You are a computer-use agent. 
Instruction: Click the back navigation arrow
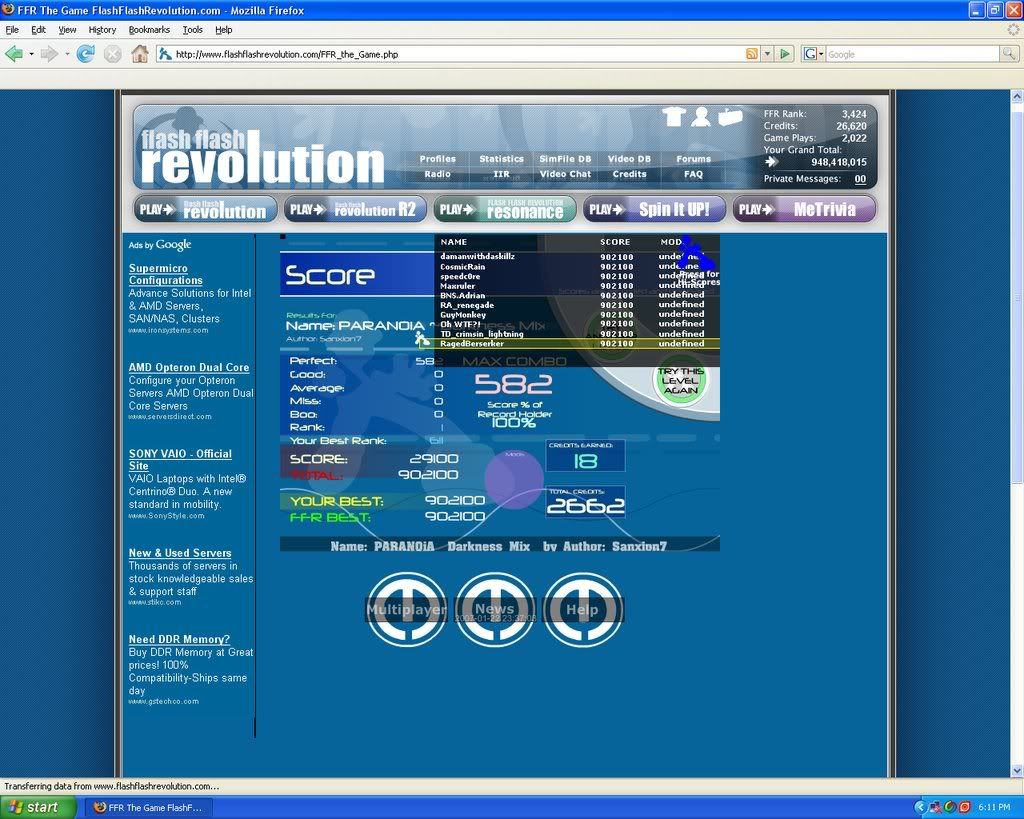[14, 54]
